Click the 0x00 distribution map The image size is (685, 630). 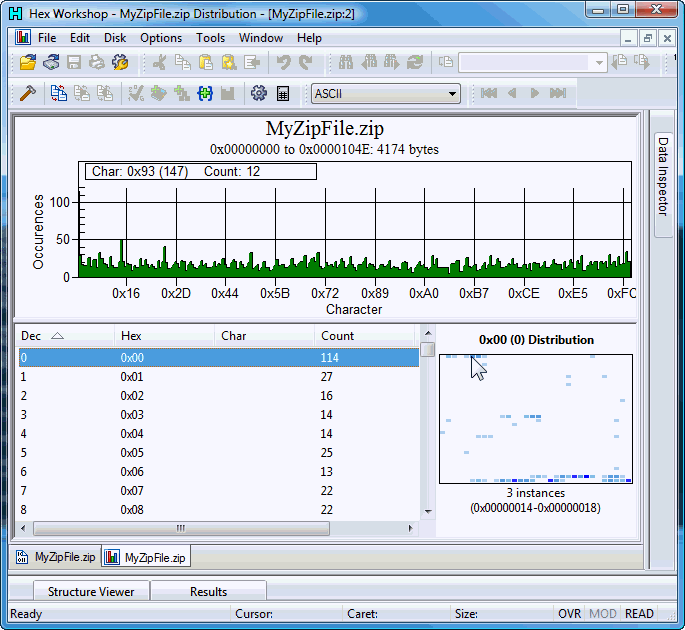536,419
